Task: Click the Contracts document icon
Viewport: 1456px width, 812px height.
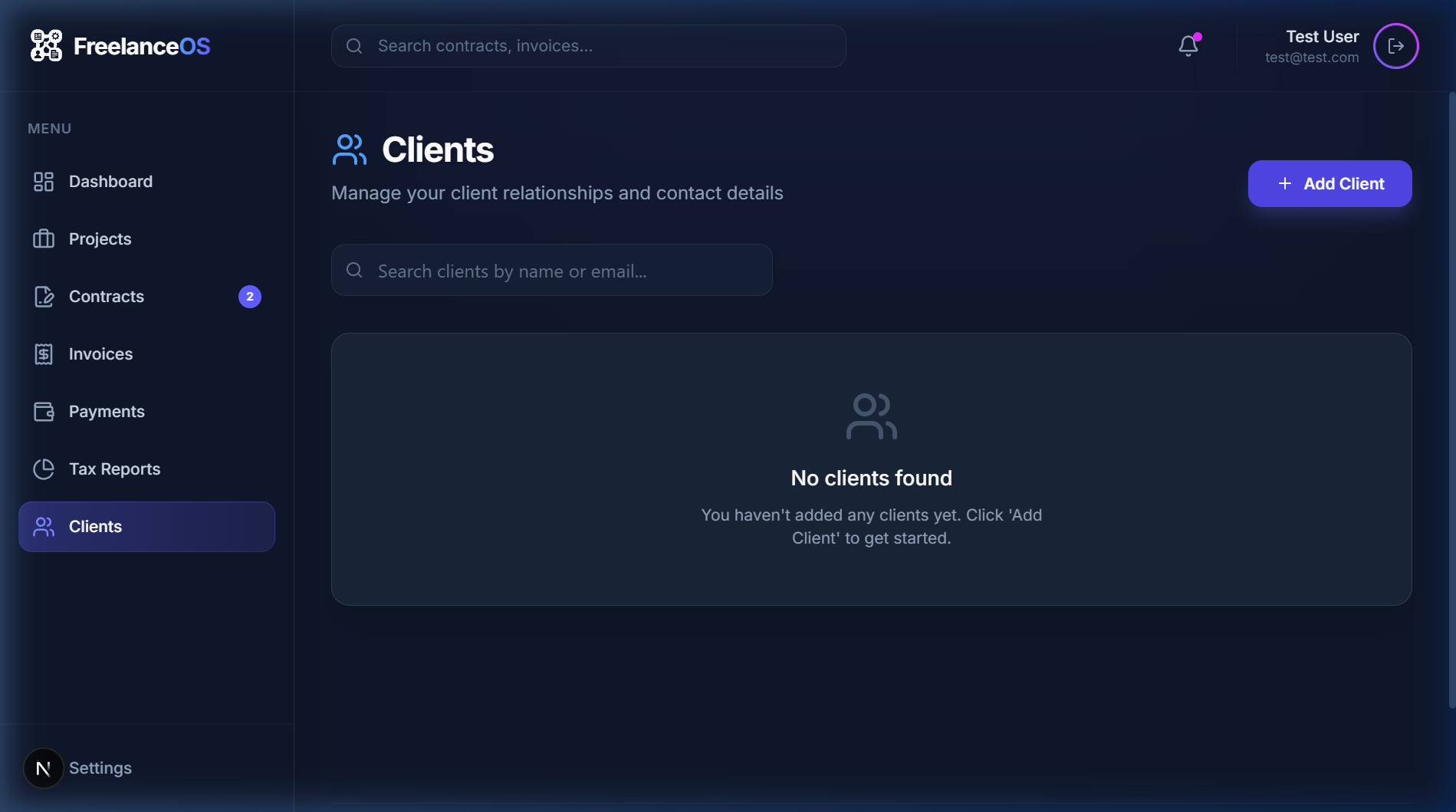Action: coord(44,297)
